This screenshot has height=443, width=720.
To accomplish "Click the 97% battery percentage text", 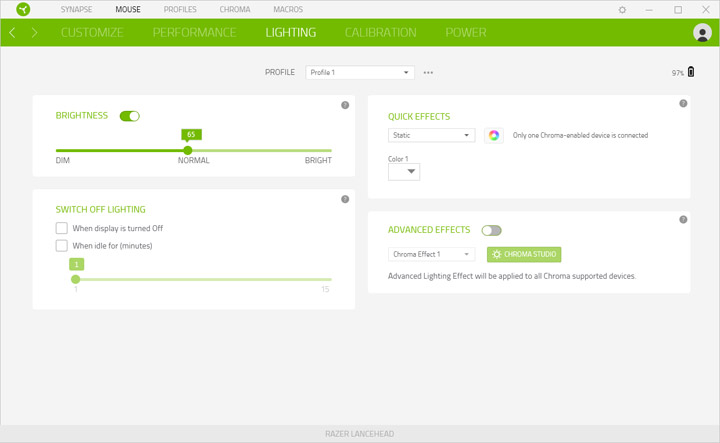I will point(678,73).
